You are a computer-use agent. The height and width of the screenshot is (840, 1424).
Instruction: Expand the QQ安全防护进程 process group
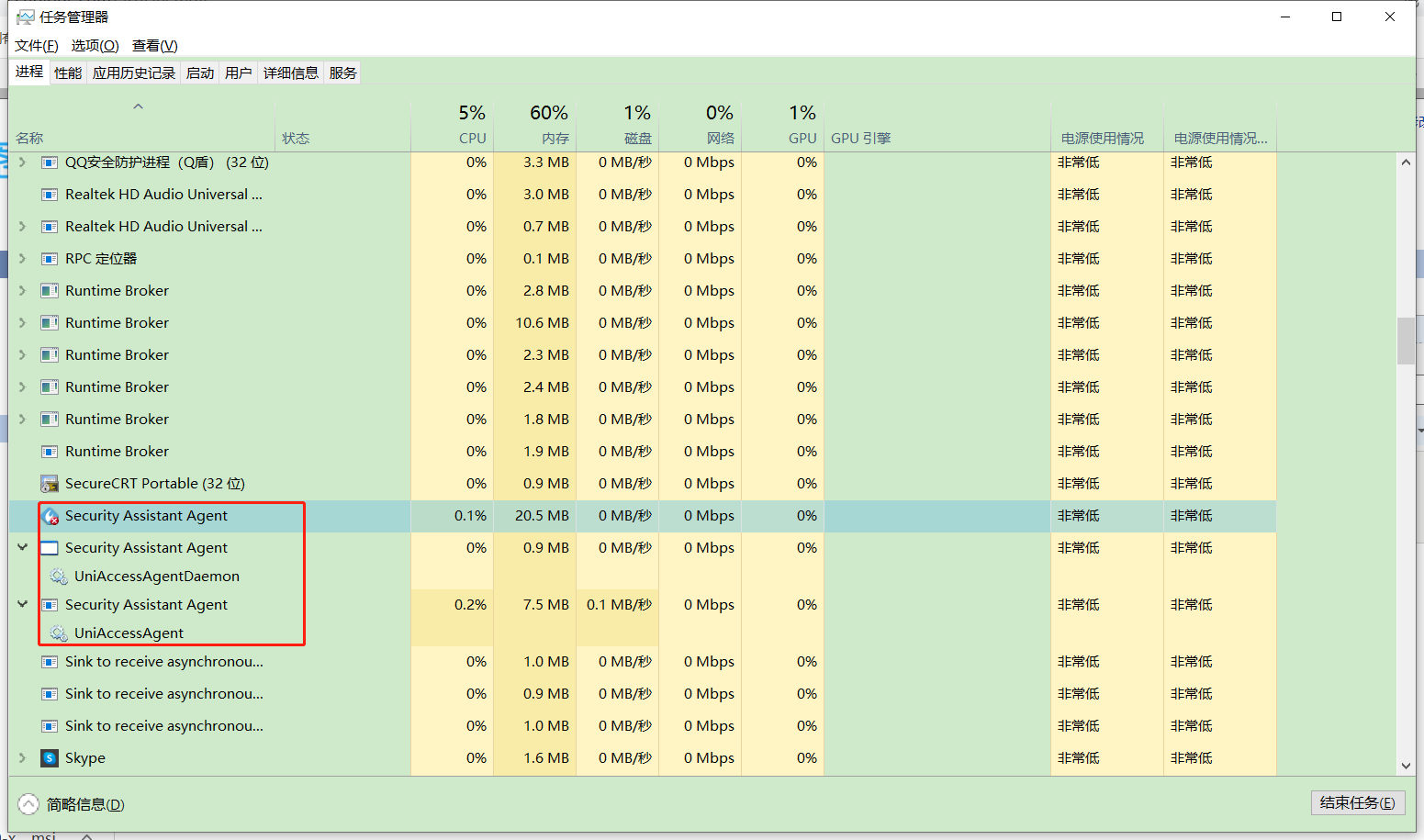22,162
